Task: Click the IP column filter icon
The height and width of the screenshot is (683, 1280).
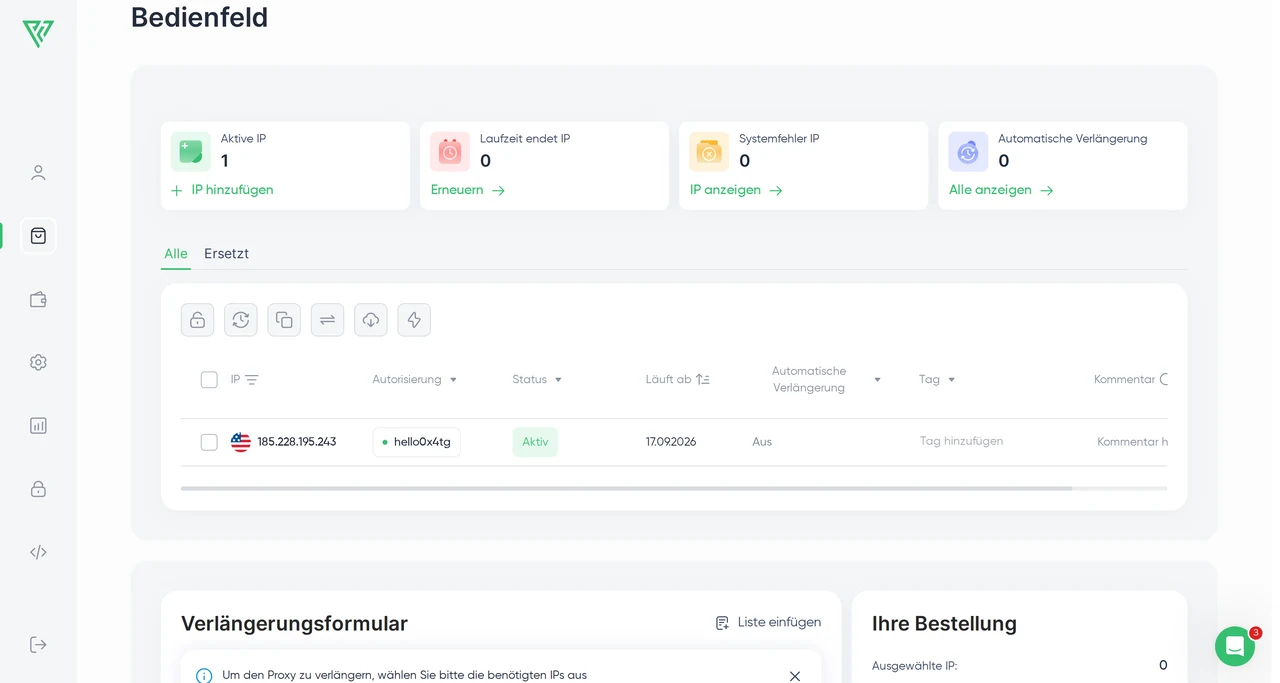Action: click(252, 380)
